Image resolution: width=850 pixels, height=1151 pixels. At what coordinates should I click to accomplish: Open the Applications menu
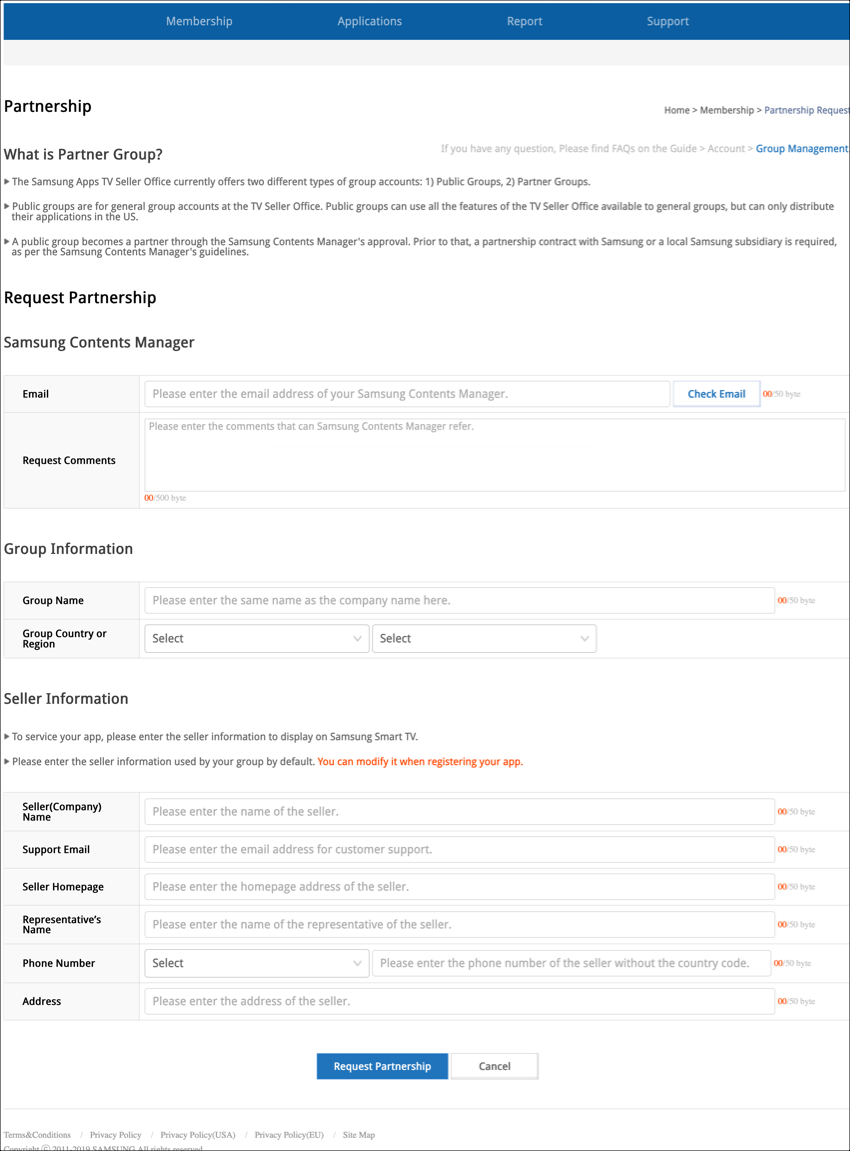click(369, 21)
